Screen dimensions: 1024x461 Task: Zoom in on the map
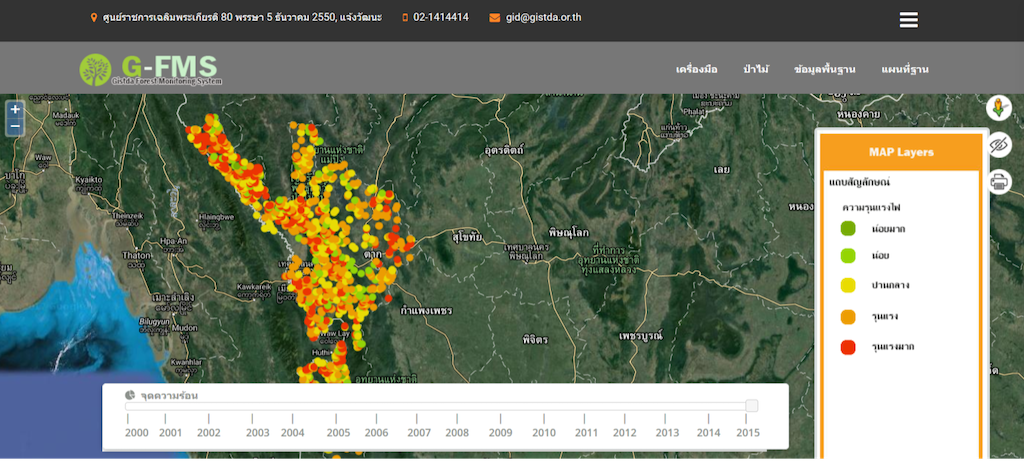tap(15, 110)
